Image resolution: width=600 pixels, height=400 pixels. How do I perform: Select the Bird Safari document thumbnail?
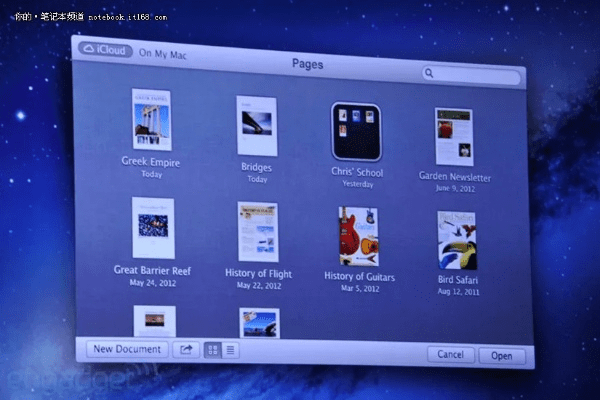click(457, 240)
